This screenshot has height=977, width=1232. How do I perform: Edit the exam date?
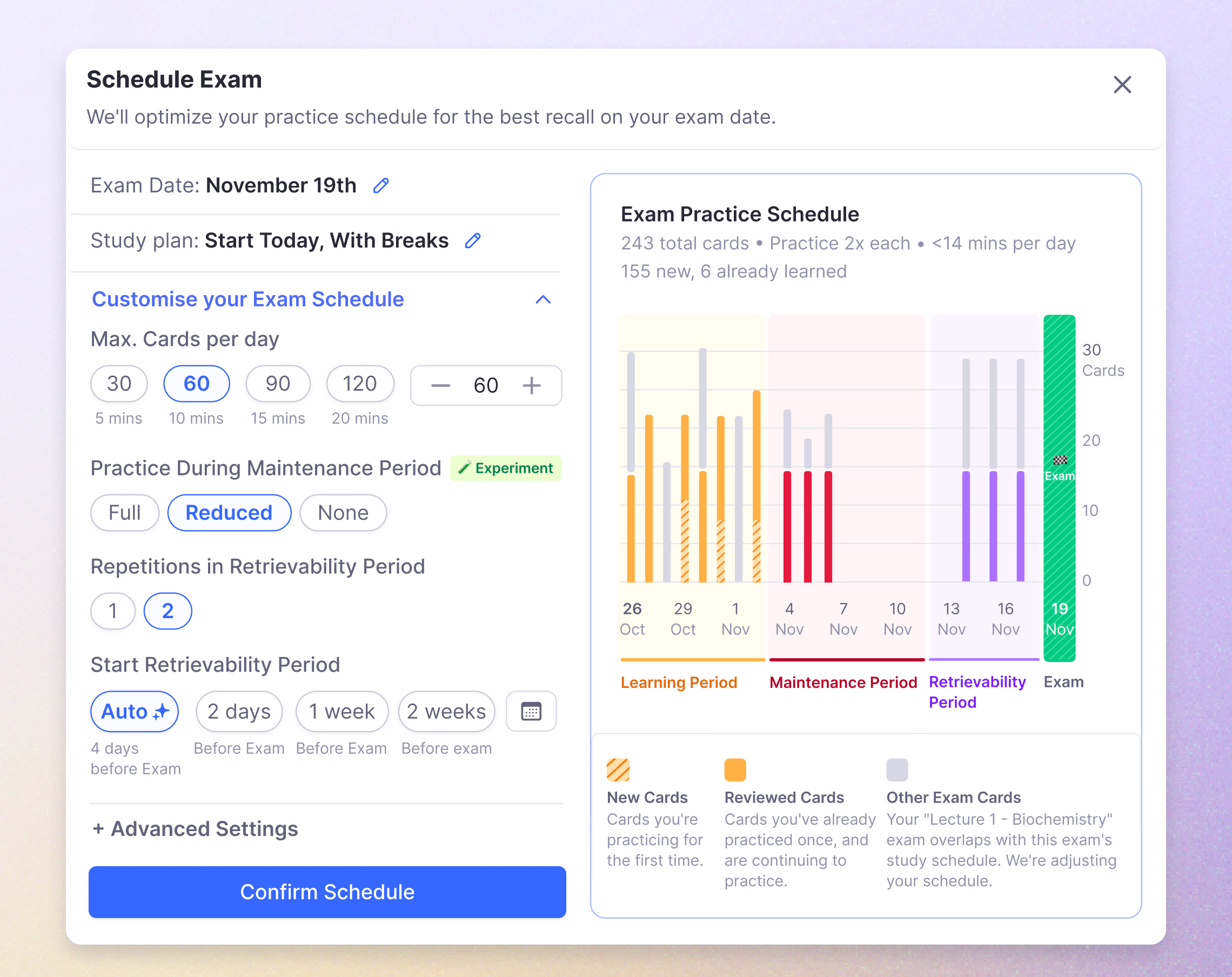[x=380, y=185]
